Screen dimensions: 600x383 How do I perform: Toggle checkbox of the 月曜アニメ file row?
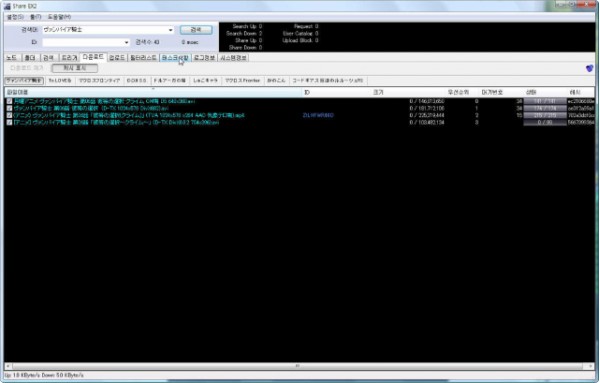point(9,101)
